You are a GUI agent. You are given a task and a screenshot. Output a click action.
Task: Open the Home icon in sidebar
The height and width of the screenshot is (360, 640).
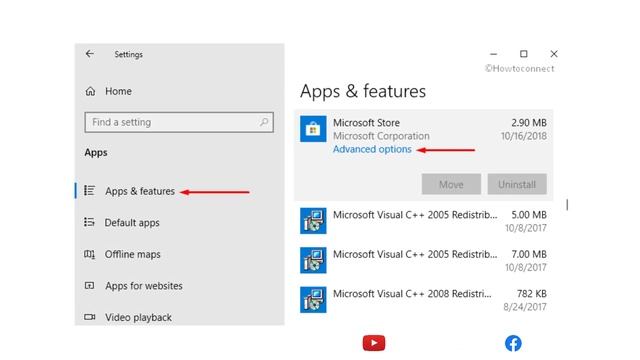(x=90, y=91)
